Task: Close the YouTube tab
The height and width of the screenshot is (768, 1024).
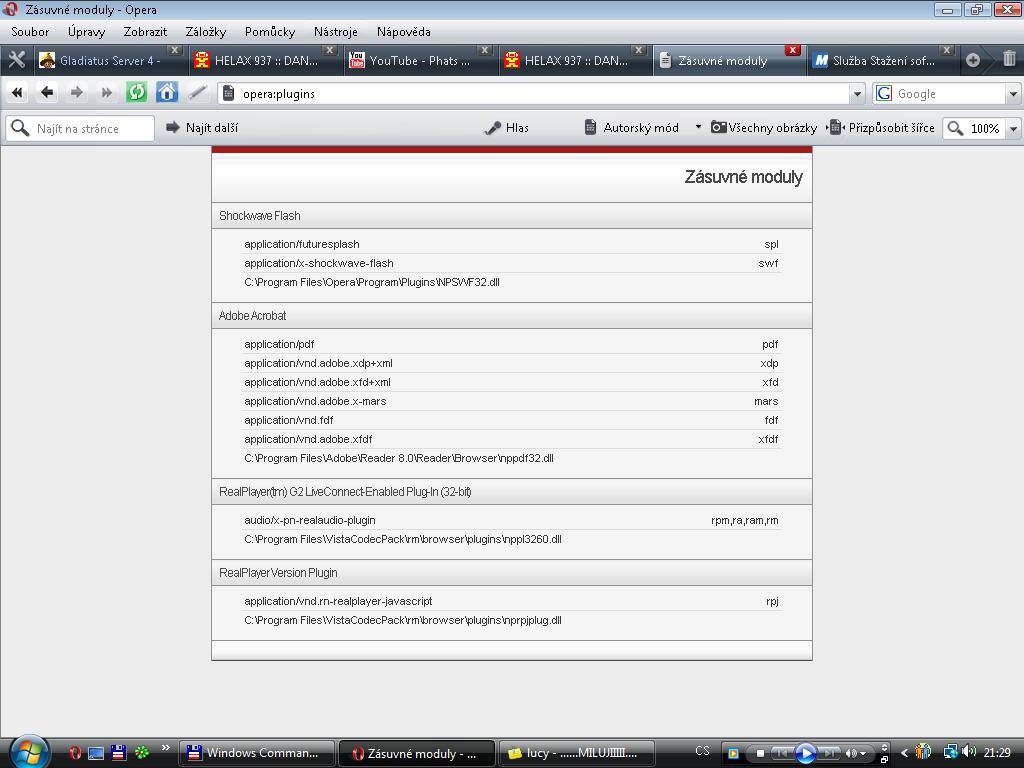Action: coord(485,50)
